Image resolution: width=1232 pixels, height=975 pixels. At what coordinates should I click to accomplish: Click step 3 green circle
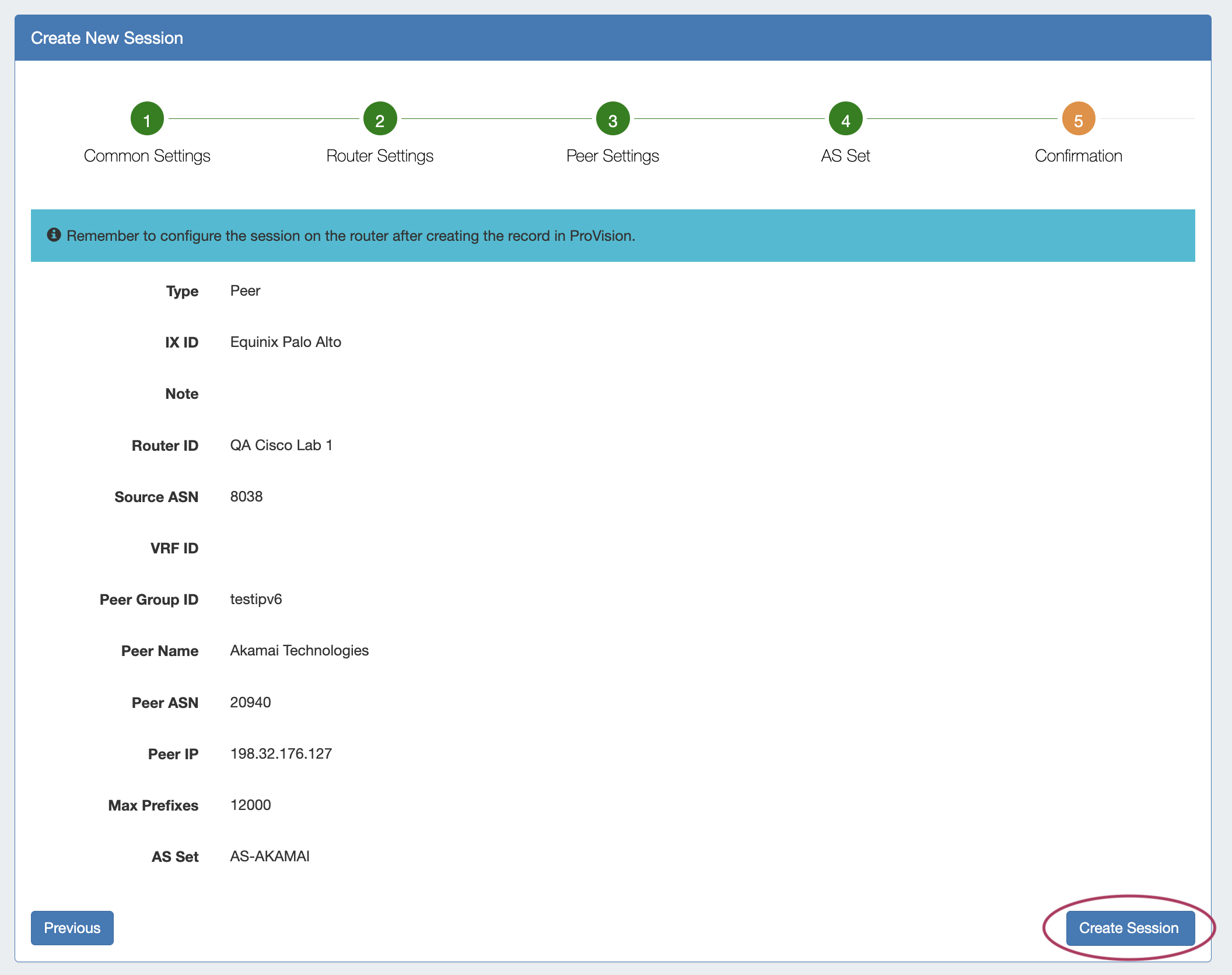612,119
